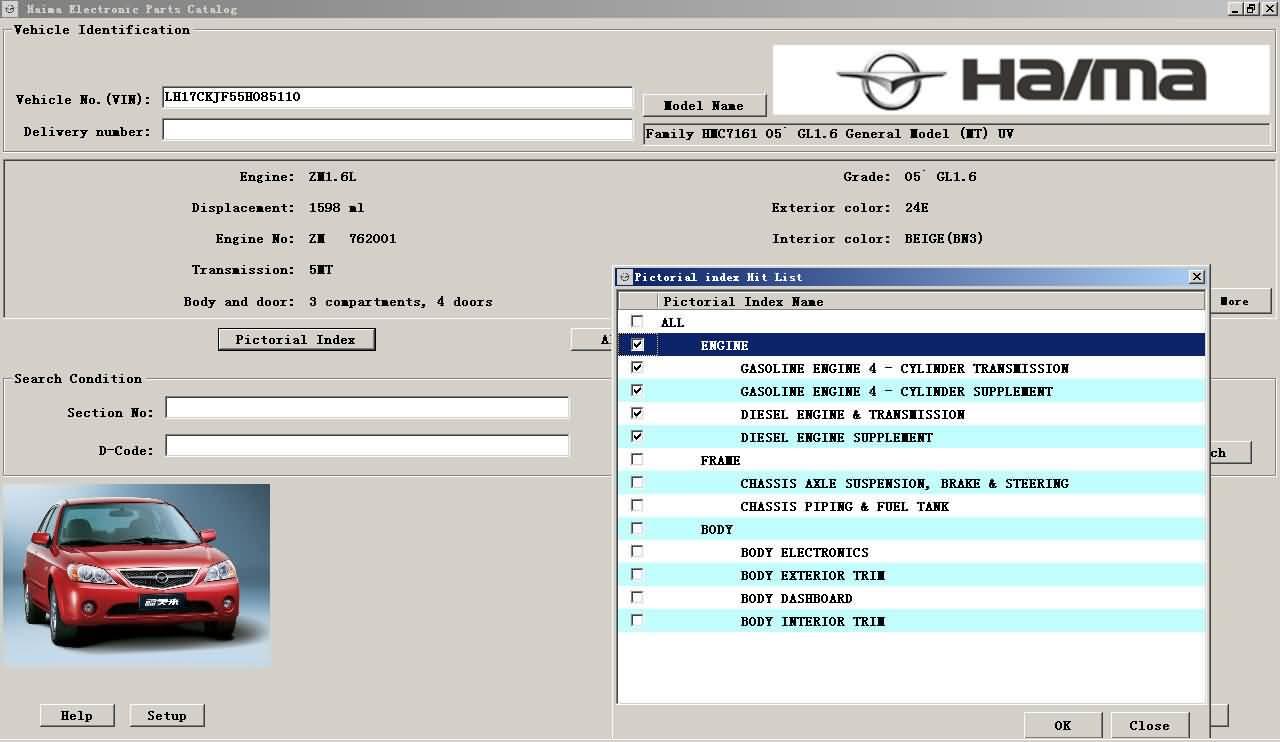The height and width of the screenshot is (742, 1280).
Task: Click the Section No input field
Action: pos(367,407)
